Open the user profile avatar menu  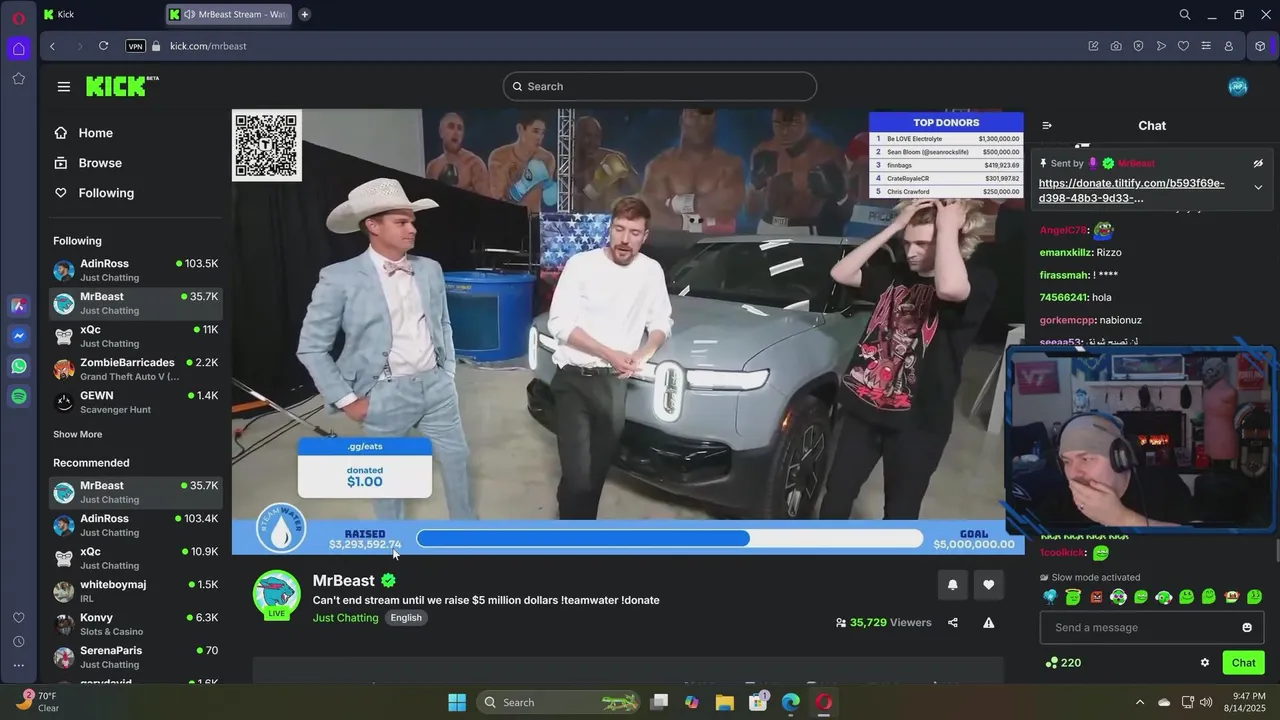[x=1238, y=87]
